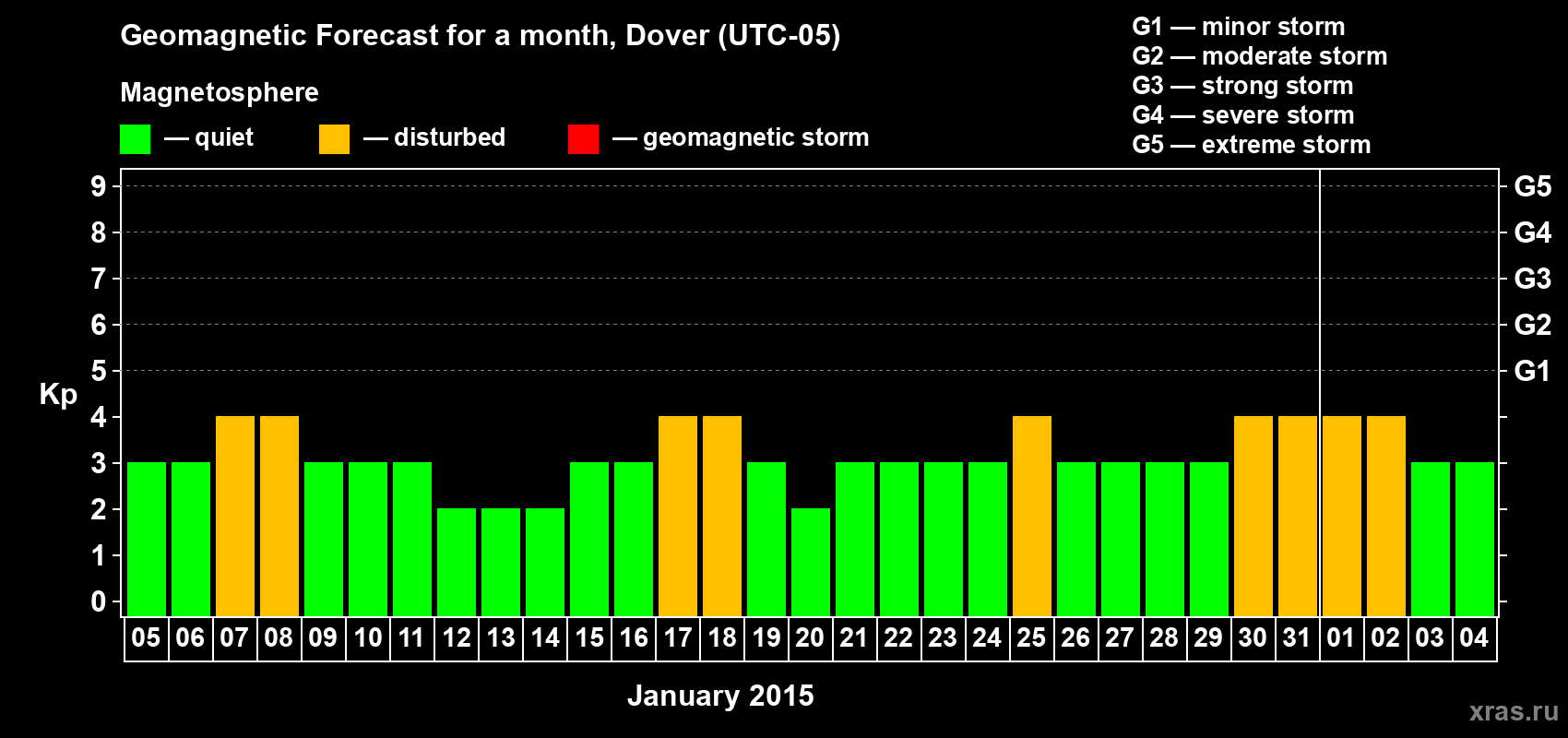This screenshot has height=738, width=1568.
Task: Click the date label 13 on the x-axis
Action: click(x=501, y=637)
